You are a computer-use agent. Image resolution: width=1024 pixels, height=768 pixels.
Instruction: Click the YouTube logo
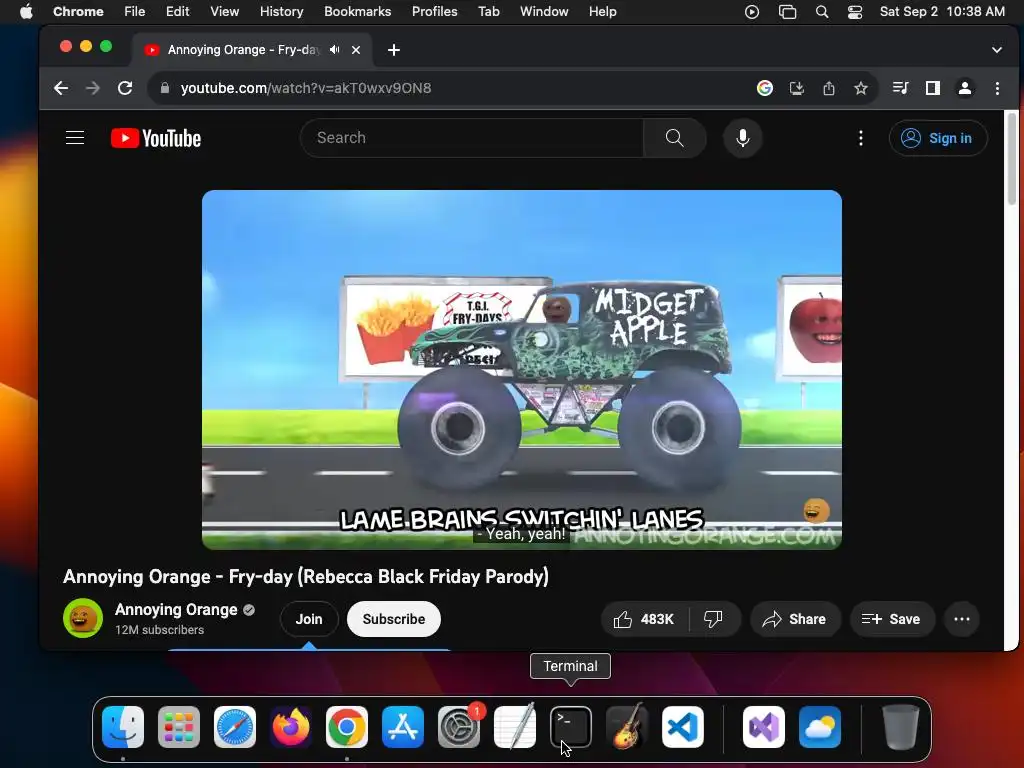click(156, 138)
